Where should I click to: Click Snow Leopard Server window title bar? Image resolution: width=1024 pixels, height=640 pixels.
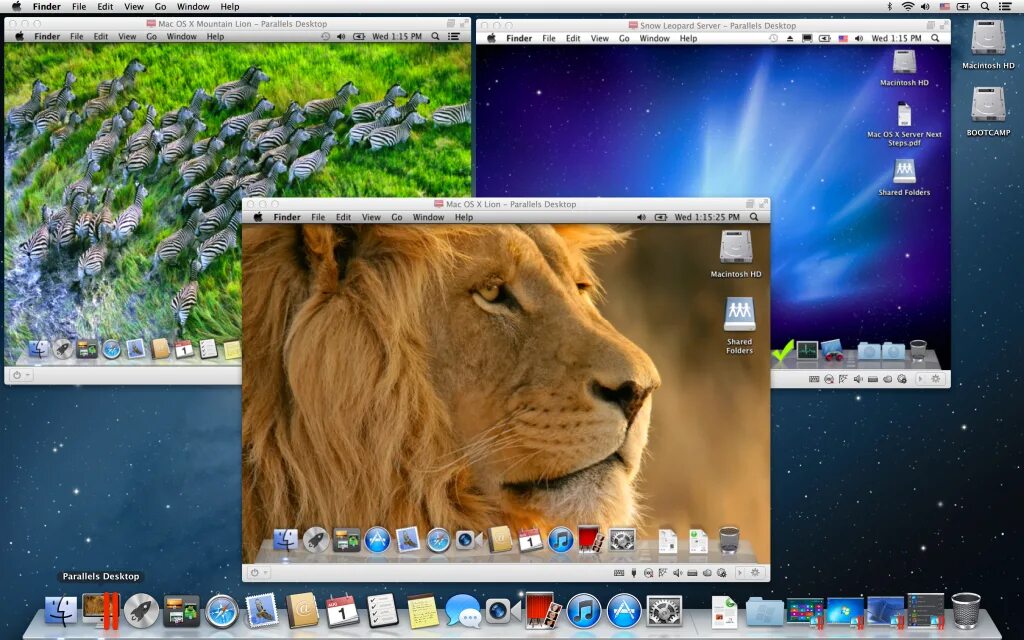pos(713,25)
